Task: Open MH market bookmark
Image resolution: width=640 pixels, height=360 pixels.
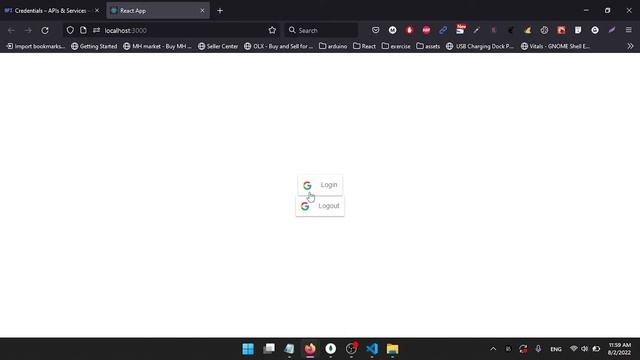Action: 158,47
